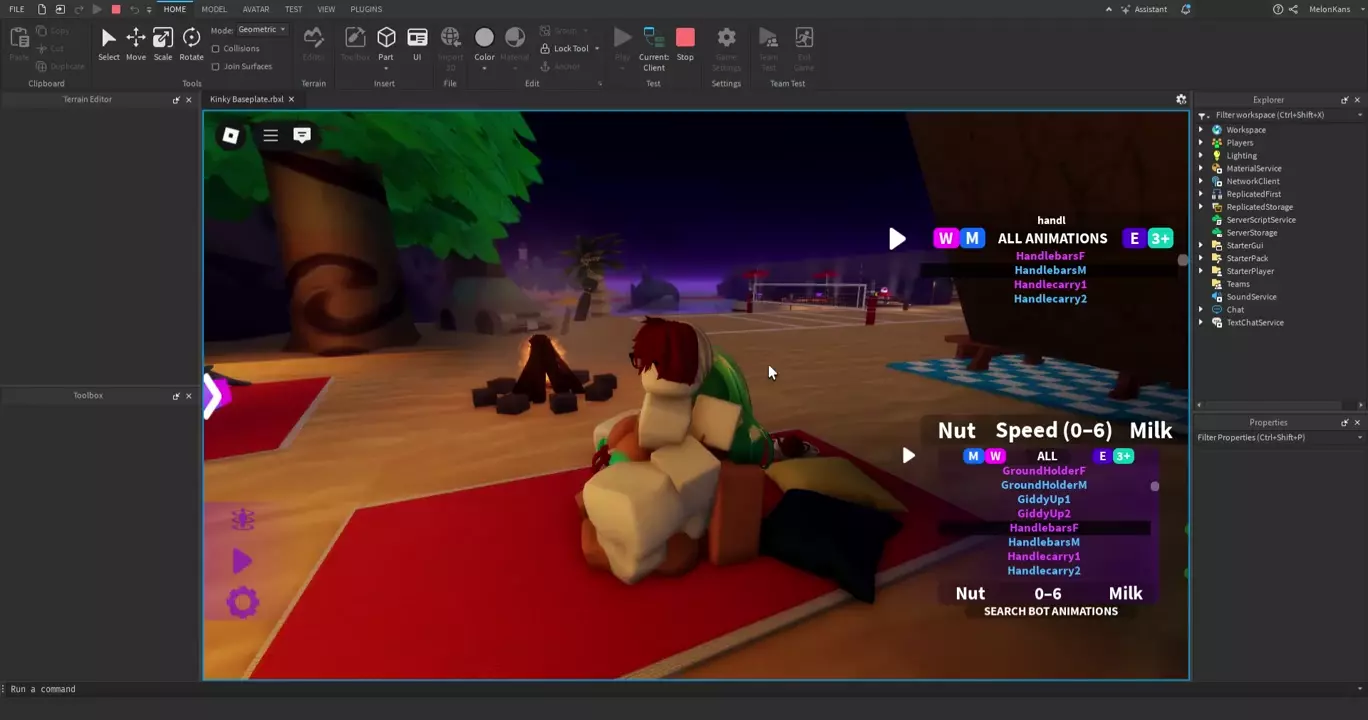Screen dimensions: 1368x720
Task: Enable the Collisions checkbox
Action: tap(216, 49)
